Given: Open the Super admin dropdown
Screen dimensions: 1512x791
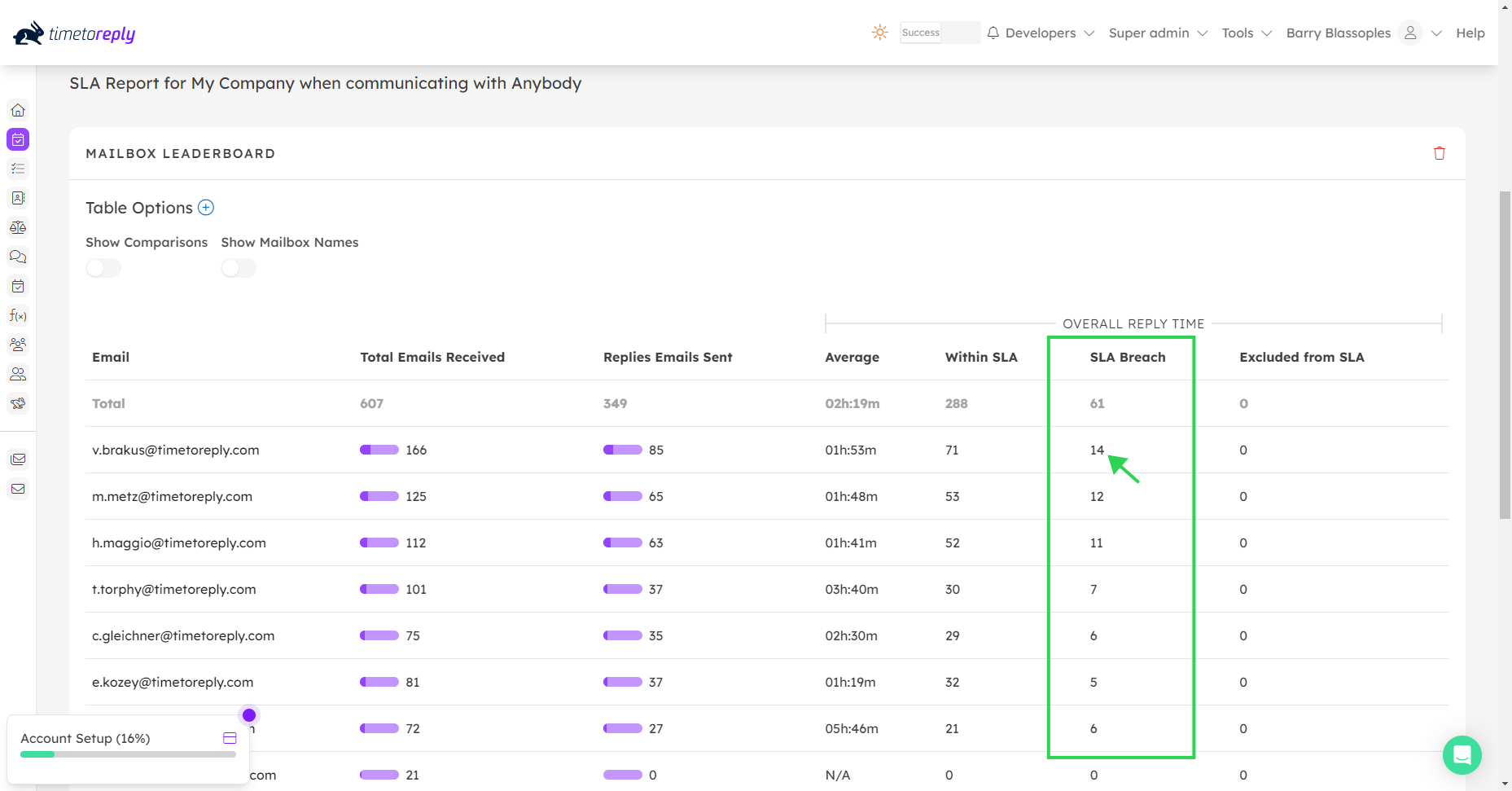Looking at the screenshot, I should [1158, 33].
